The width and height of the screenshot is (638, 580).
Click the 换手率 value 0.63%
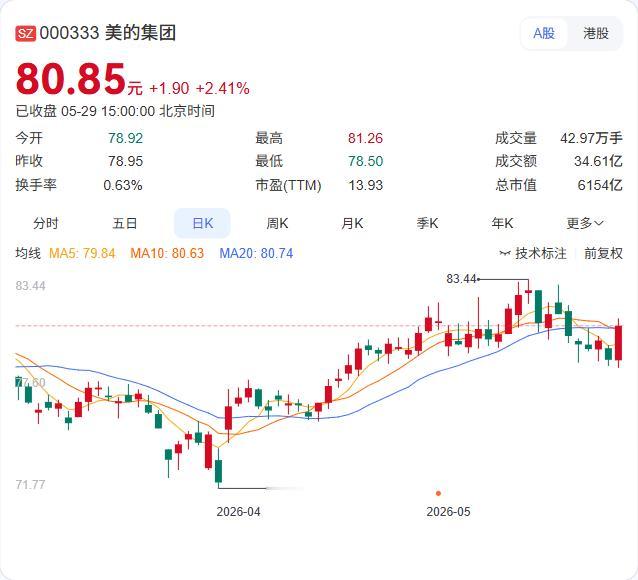pyautogui.click(x=123, y=185)
